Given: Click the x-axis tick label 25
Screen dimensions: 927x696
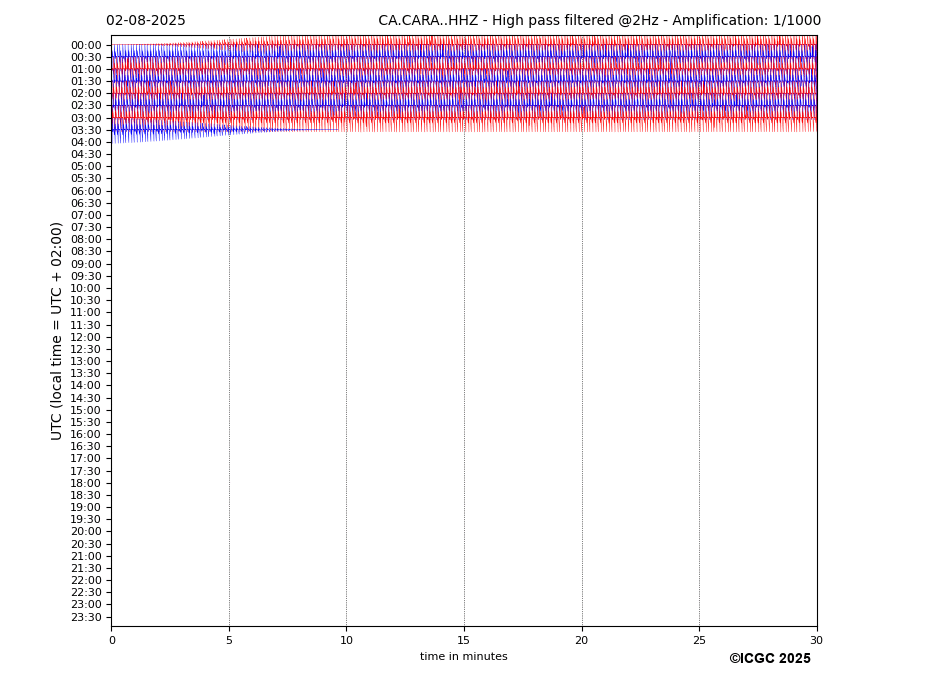Looking at the screenshot, I should click(699, 640).
